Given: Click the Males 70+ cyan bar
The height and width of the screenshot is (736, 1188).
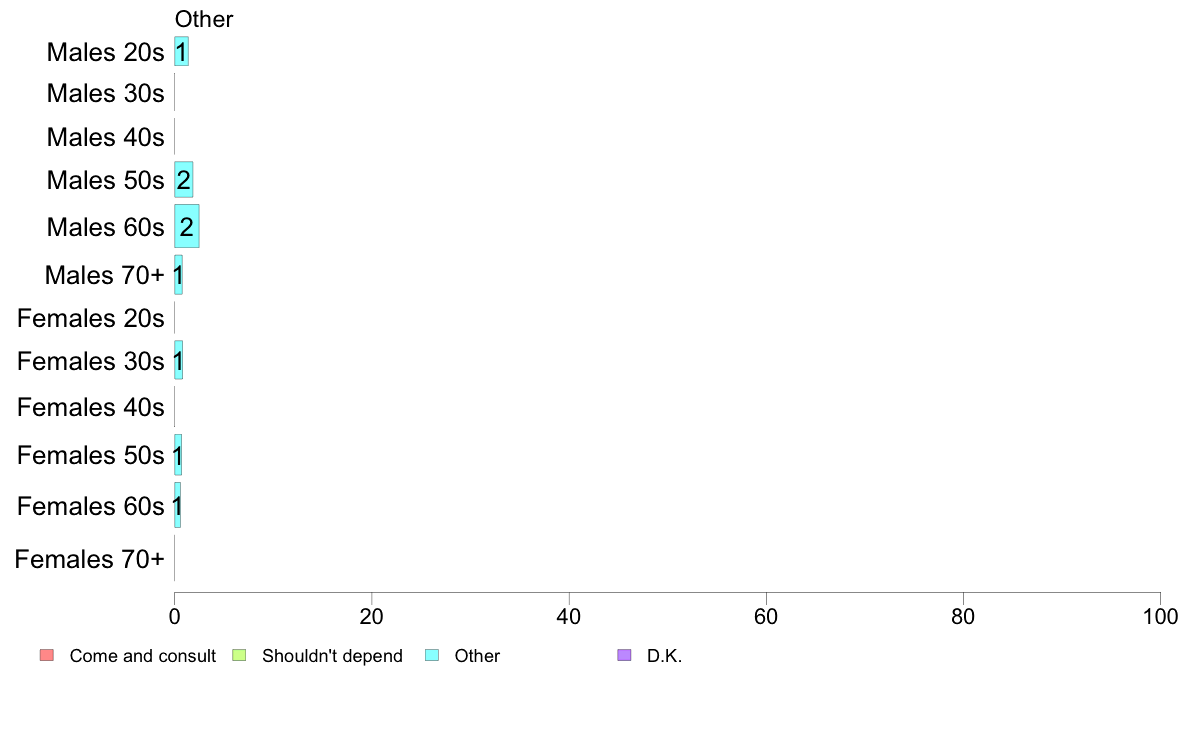Looking at the screenshot, I should click(x=179, y=274).
